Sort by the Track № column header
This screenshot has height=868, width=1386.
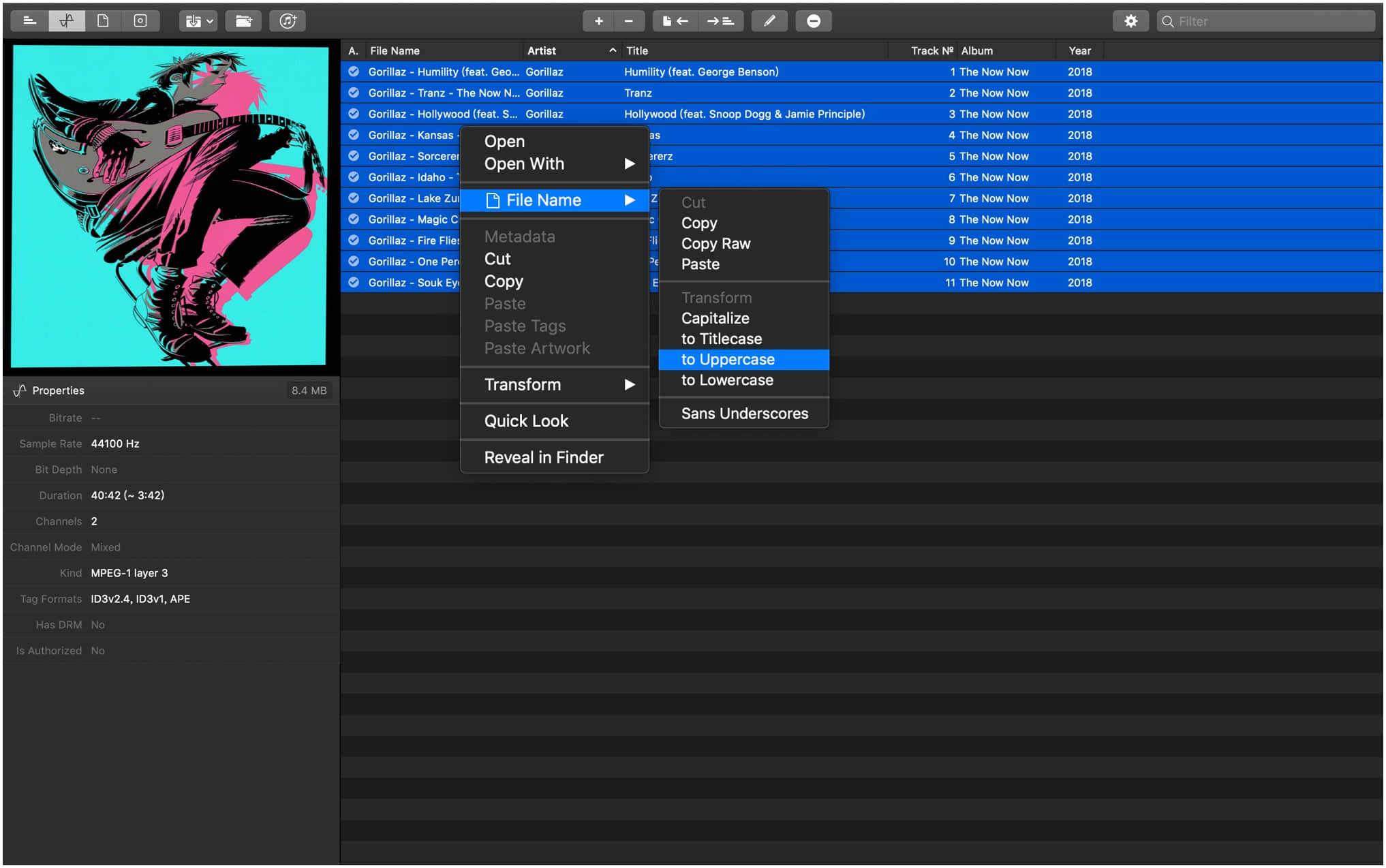pyautogui.click(x=923, y=50)
